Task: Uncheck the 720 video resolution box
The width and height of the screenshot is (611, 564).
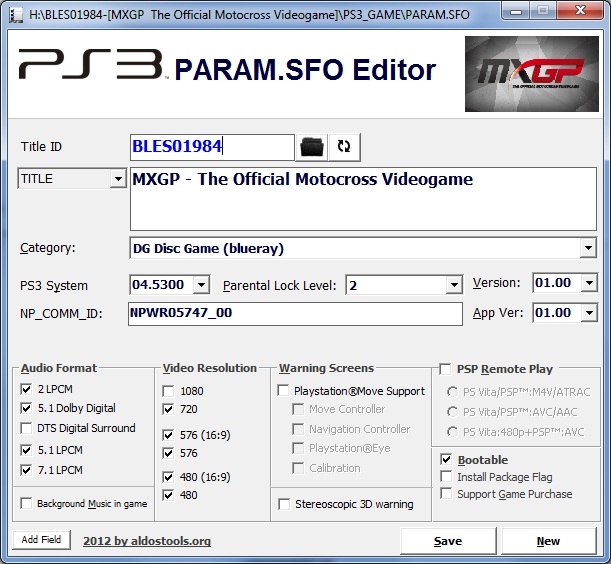Action: [x=168, y=409]
